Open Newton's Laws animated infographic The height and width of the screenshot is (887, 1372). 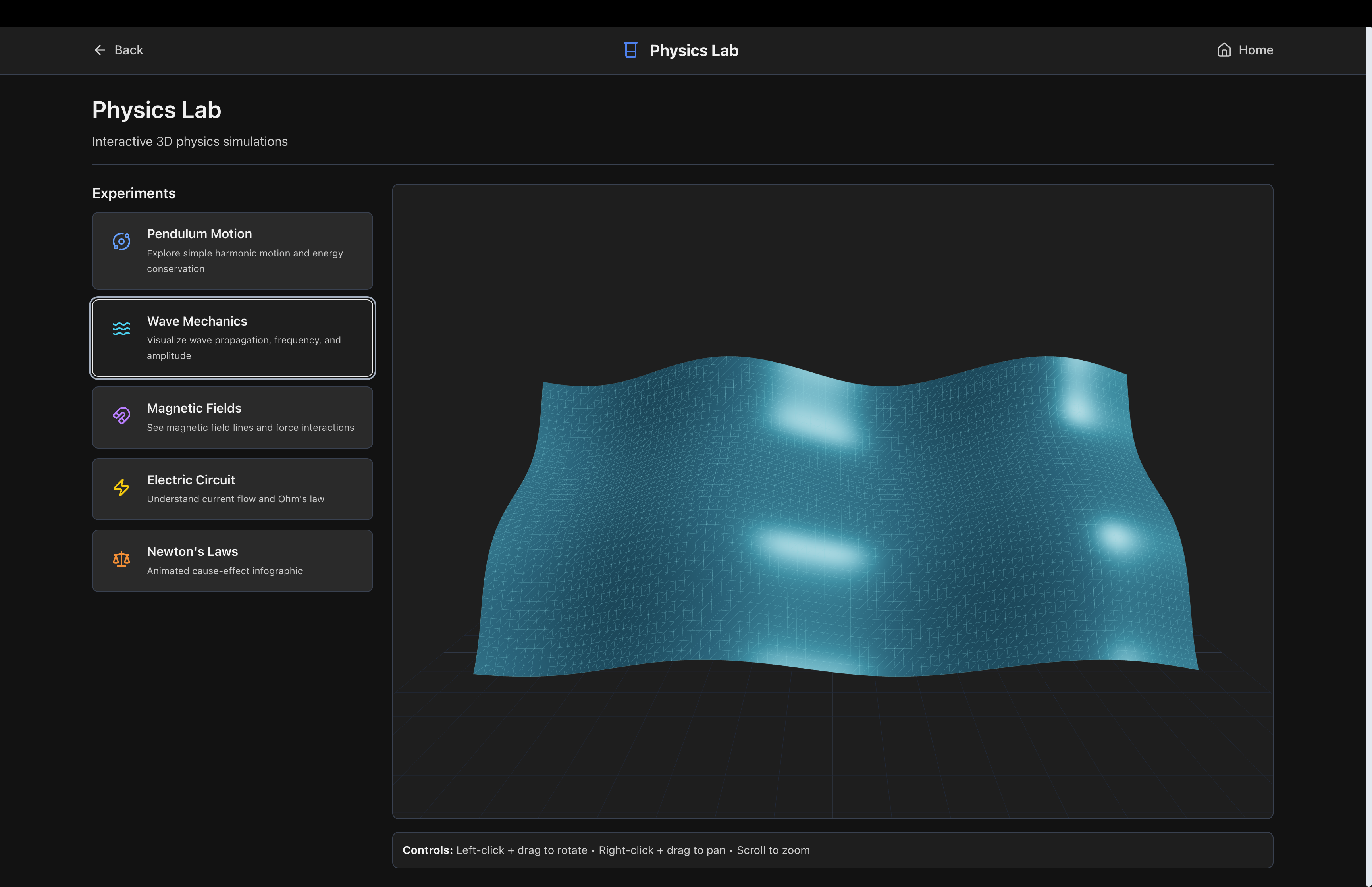click(232, 561)
